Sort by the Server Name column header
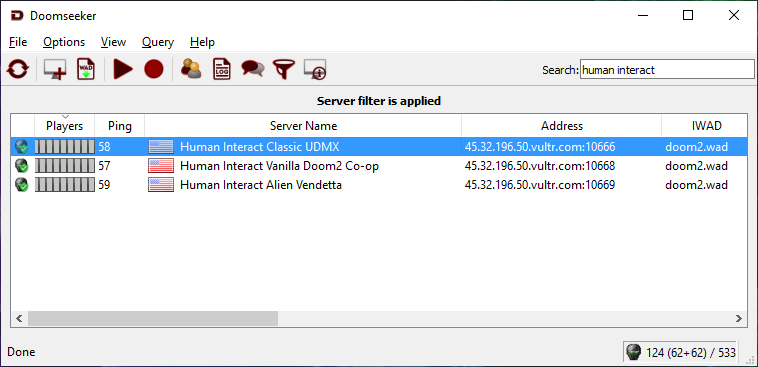This screenshot has height=367, width=758. [303, 126]
